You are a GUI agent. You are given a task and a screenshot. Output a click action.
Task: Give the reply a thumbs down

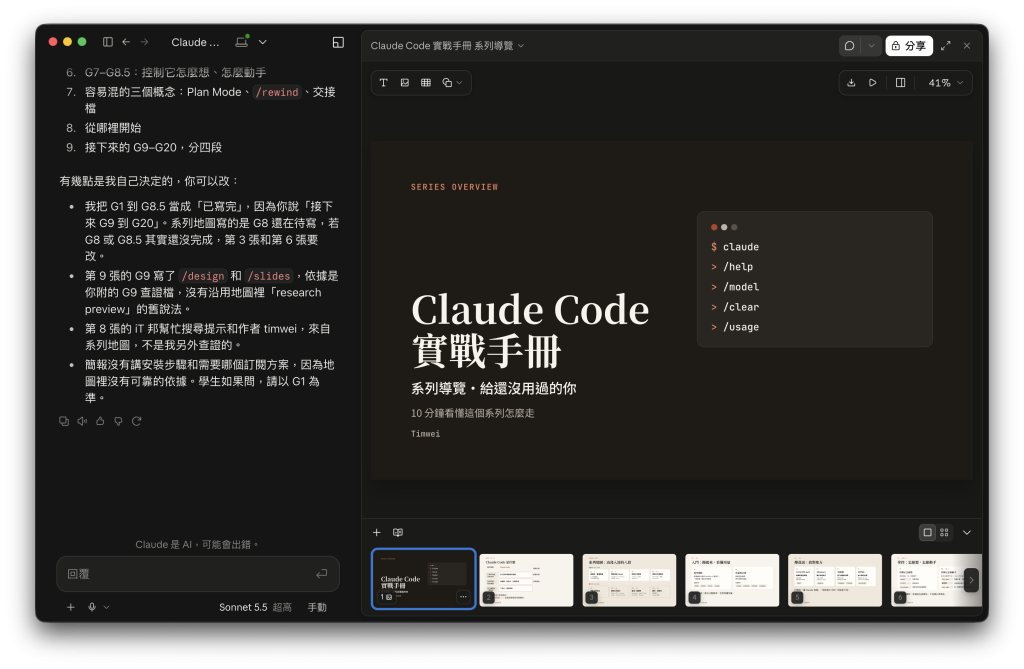point(118,421)
